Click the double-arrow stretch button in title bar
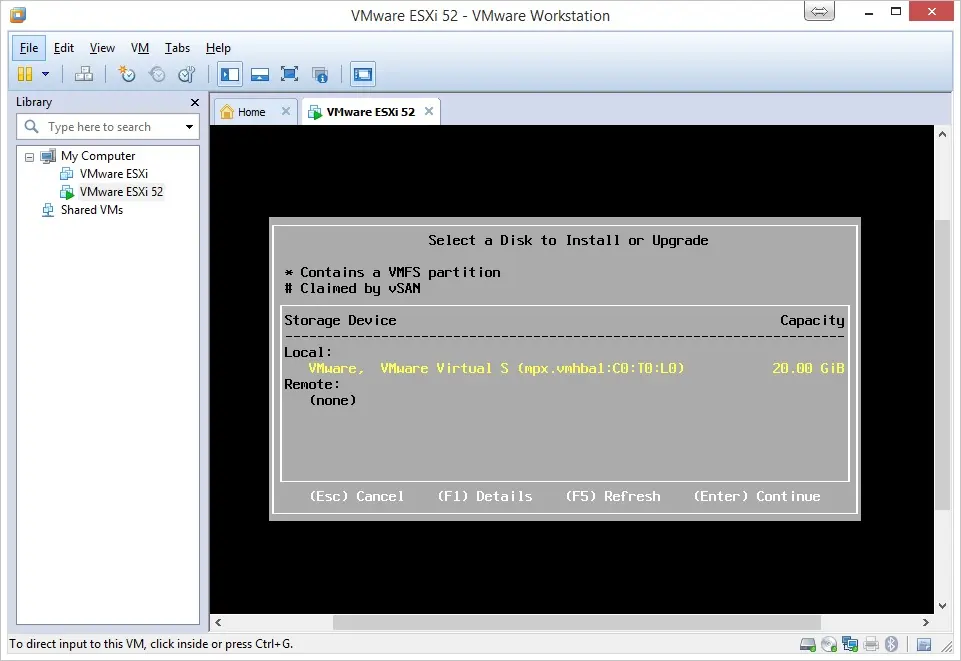Screen dimensions: 961x661 819,11
